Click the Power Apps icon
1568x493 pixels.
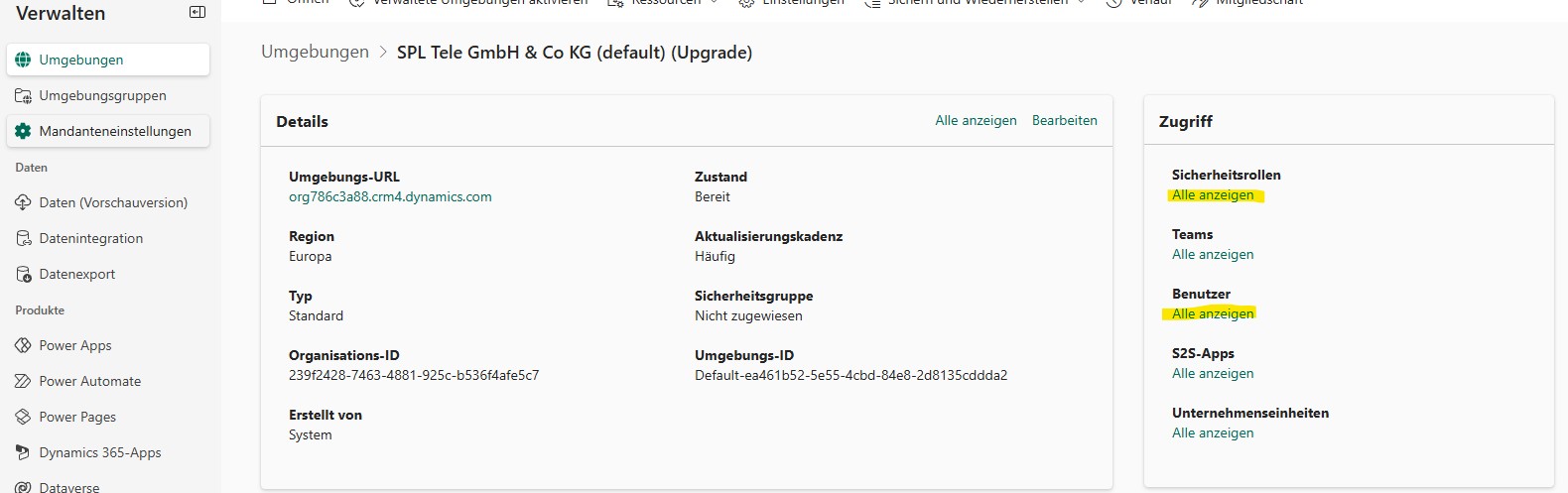23,345
